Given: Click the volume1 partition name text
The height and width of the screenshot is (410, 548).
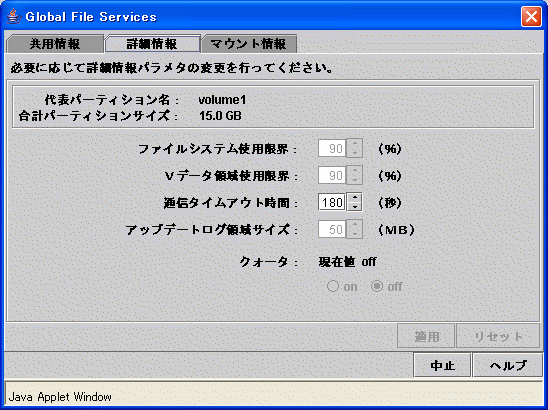Looking at the screenshot, I should tap(222, 100).
